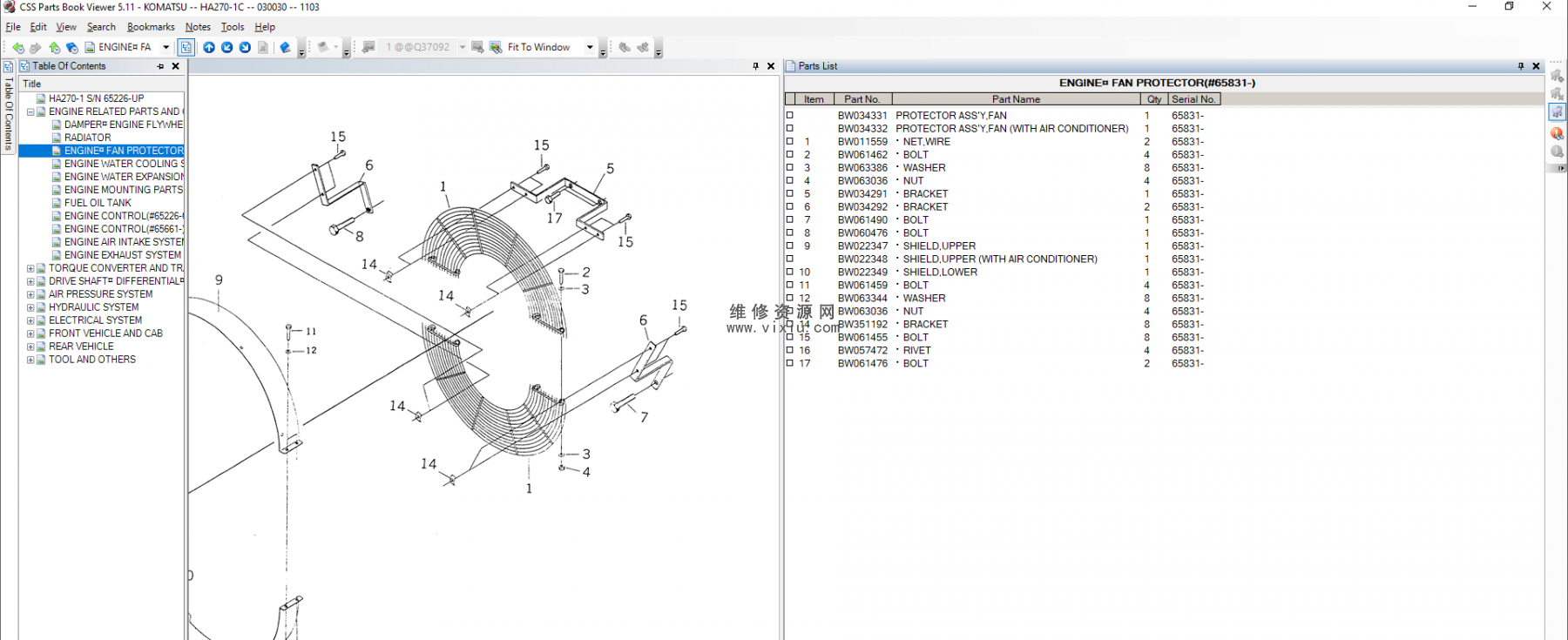Open the Tools menu
1568x640 pixels.
pos(233,27)
